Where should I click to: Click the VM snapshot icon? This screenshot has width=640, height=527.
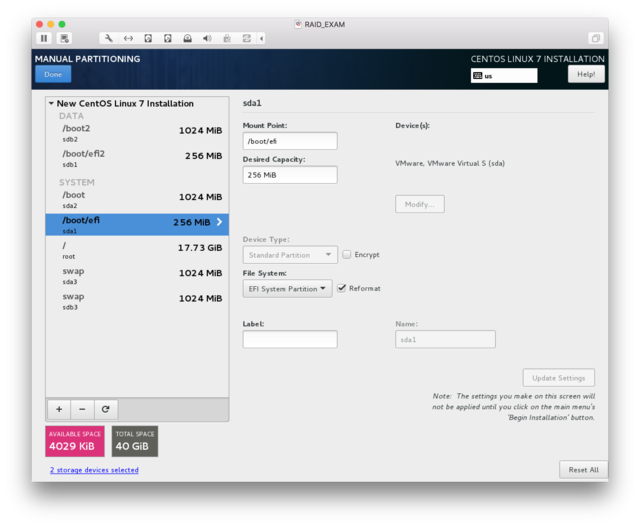point(65,39)
